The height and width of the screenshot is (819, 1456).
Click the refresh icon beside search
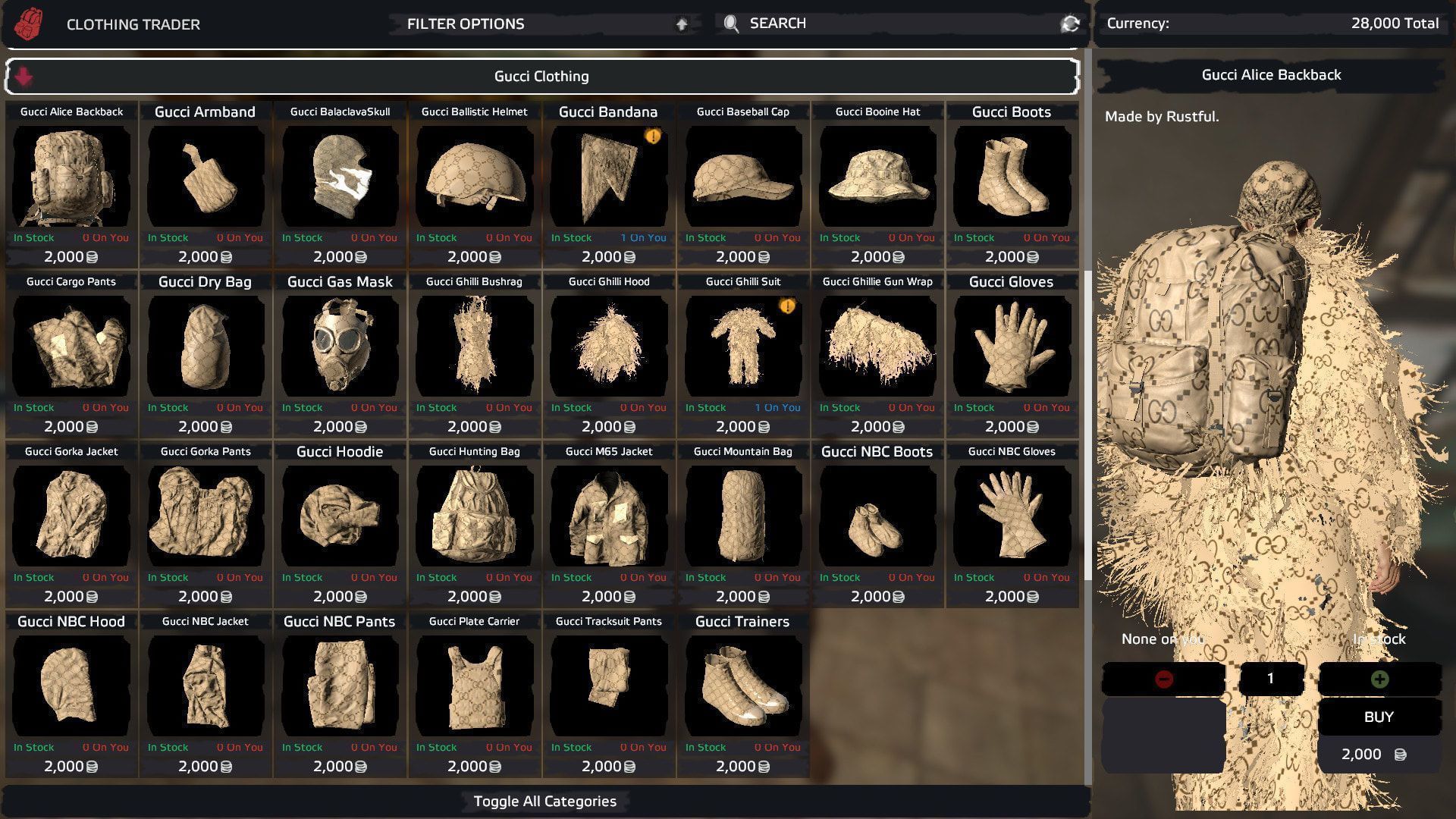click(x=1070, y=24)
